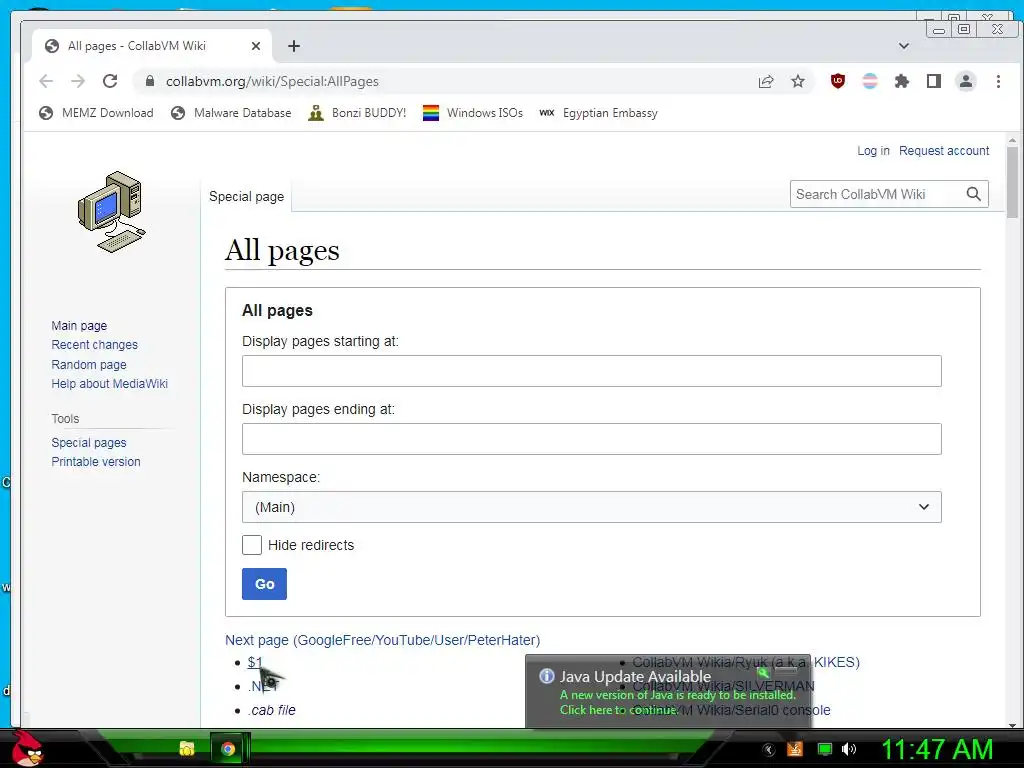
Task: Click the Display pages ending at field
Action: 592,439
